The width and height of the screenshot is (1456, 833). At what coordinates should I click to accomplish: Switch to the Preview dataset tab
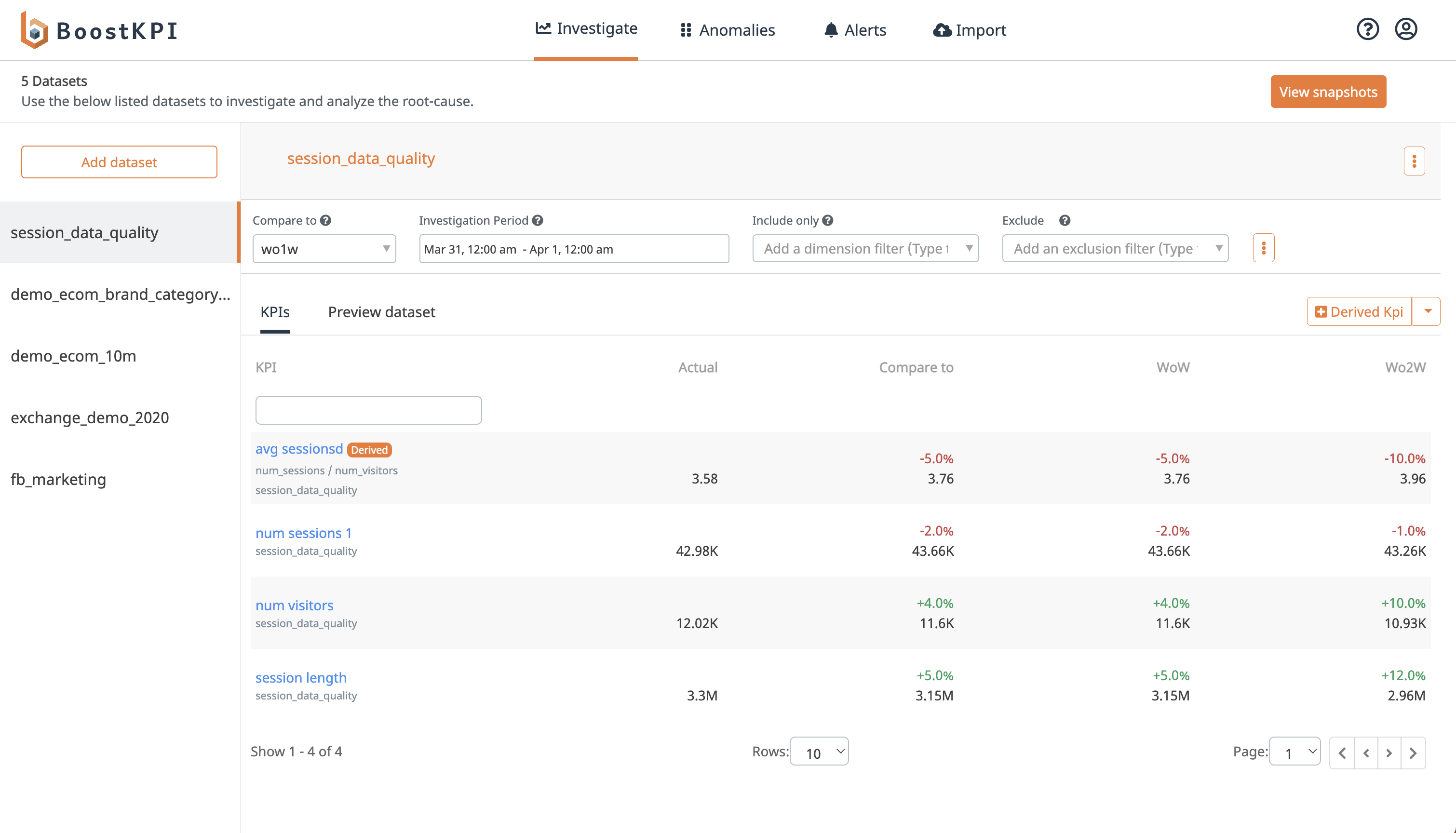[381, 312]
